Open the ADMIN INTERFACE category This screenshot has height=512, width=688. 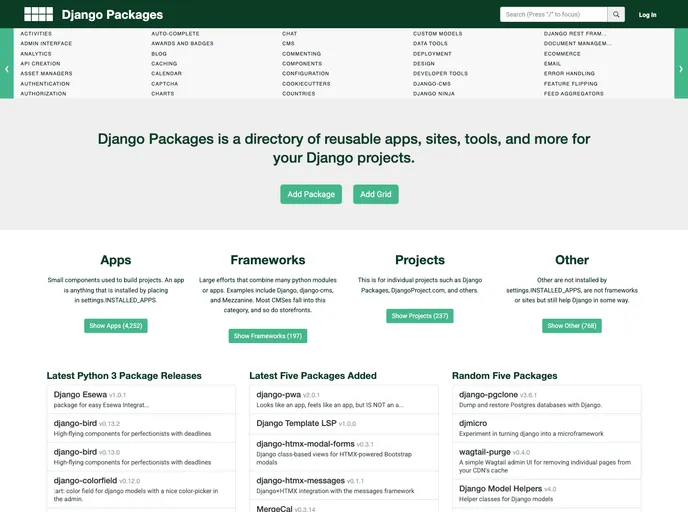pyautogui.click(x=46, y=43)
